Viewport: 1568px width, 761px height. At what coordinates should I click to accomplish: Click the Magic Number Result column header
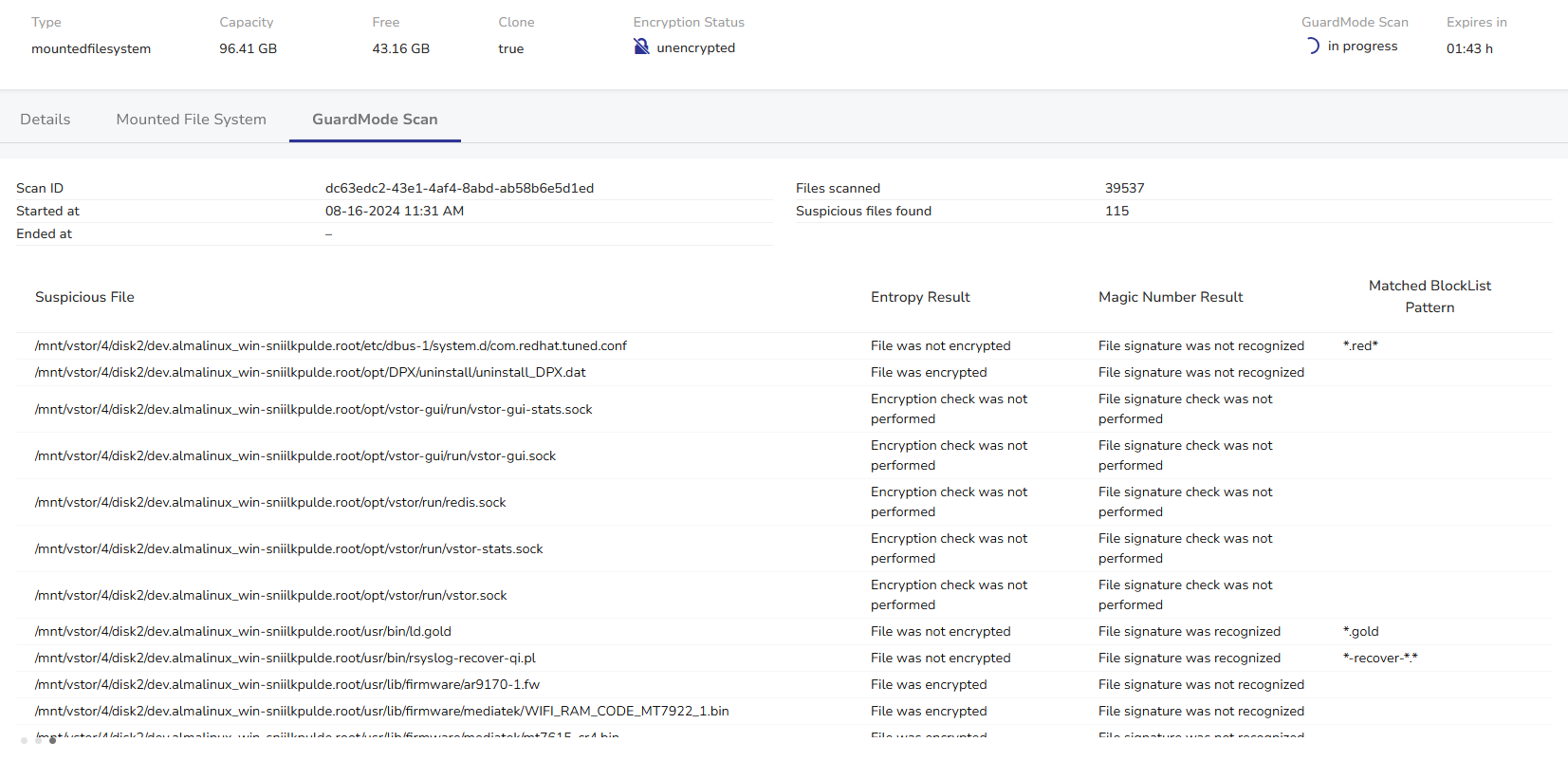[x=1170, y=297]
